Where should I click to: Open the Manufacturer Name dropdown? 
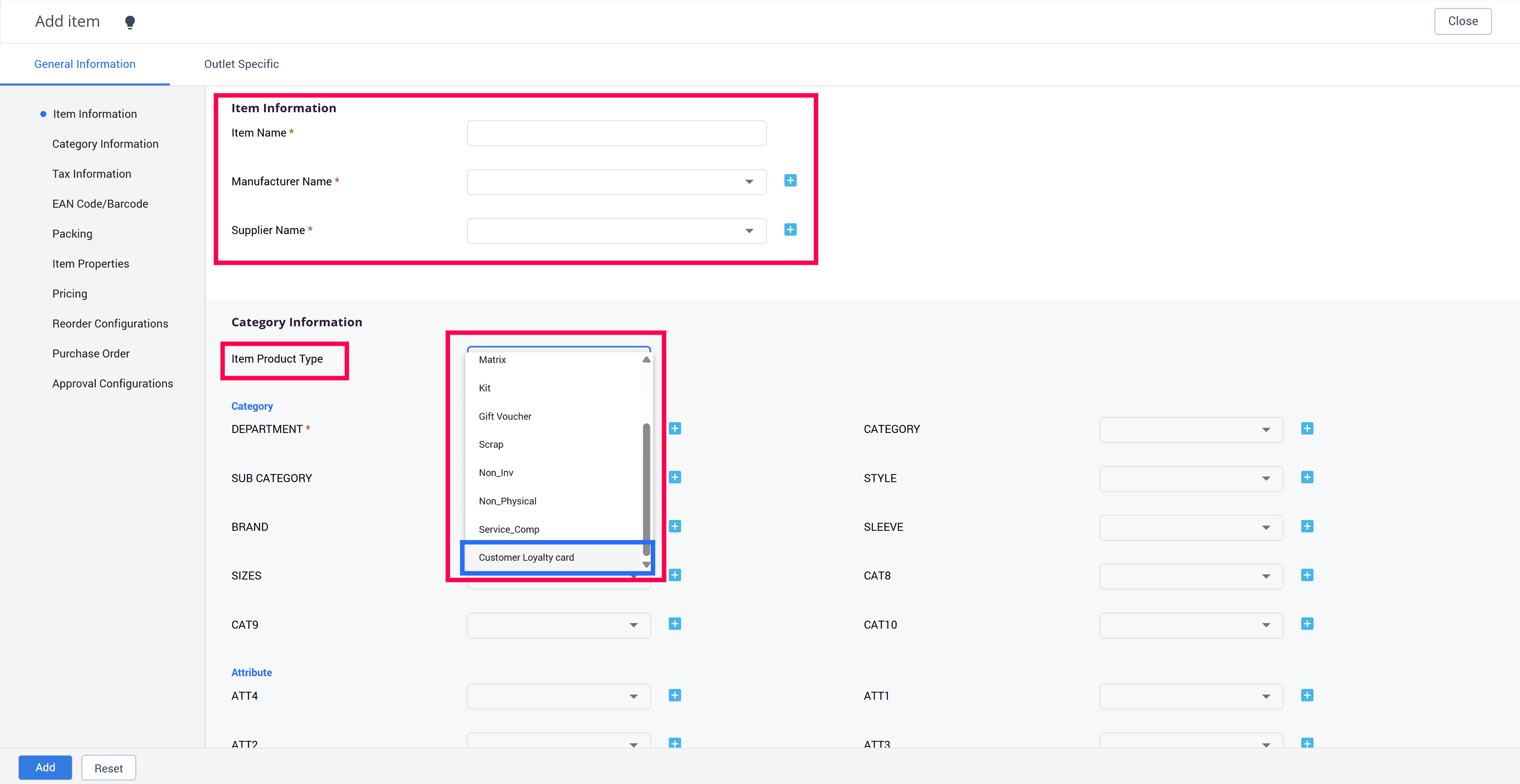[x=616, y=182]
